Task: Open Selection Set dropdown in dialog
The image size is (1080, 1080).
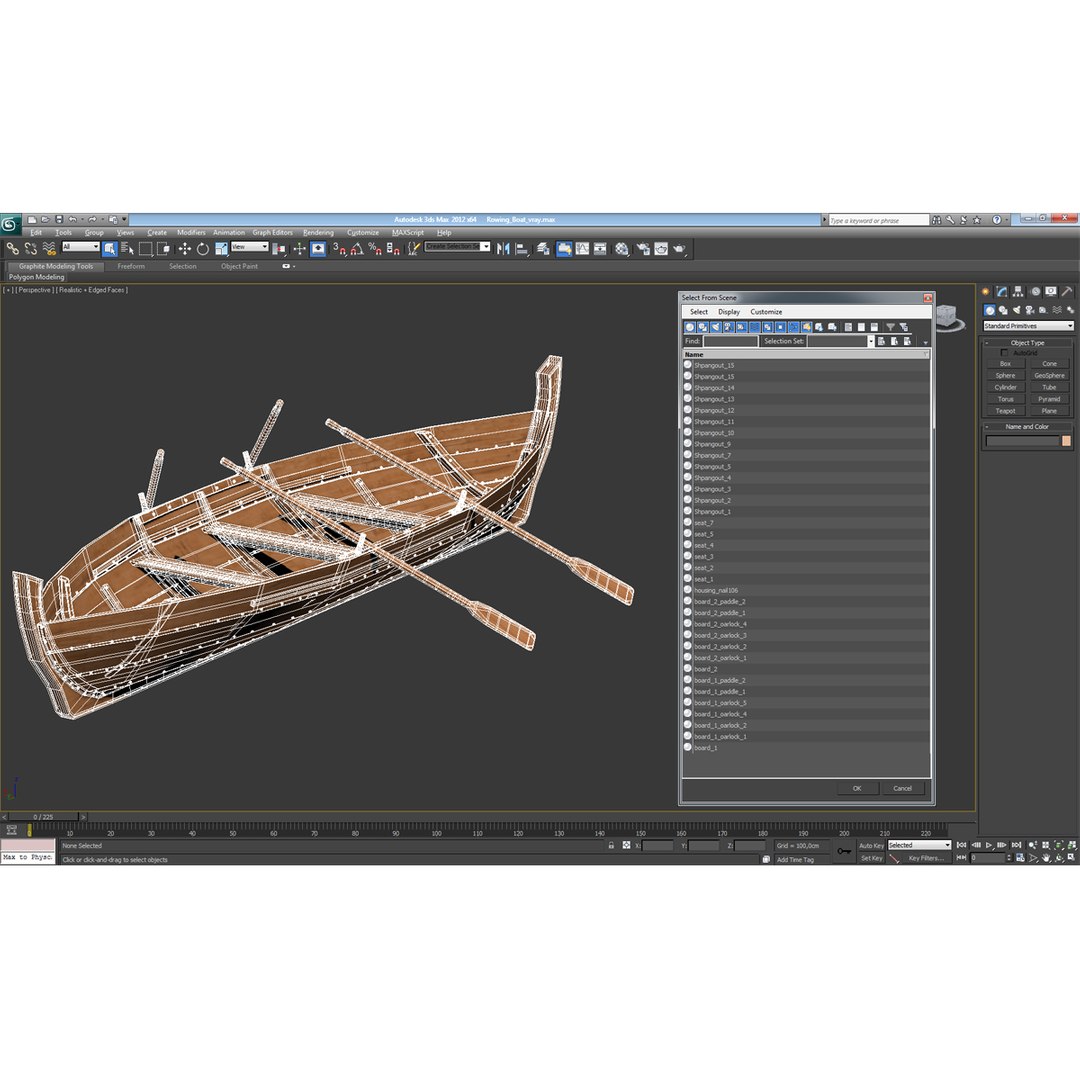Action: pyautogui.click(x=871, y=341)
